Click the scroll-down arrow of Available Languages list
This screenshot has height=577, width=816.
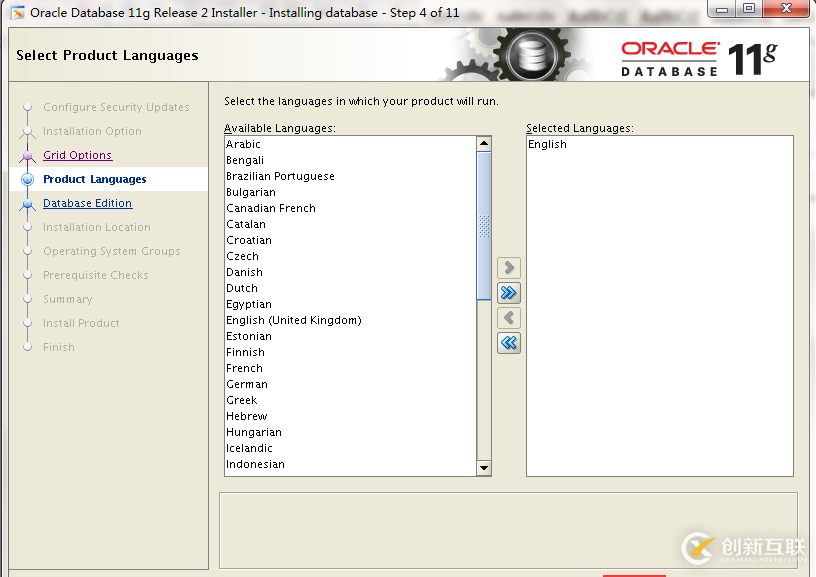[484, 468]
